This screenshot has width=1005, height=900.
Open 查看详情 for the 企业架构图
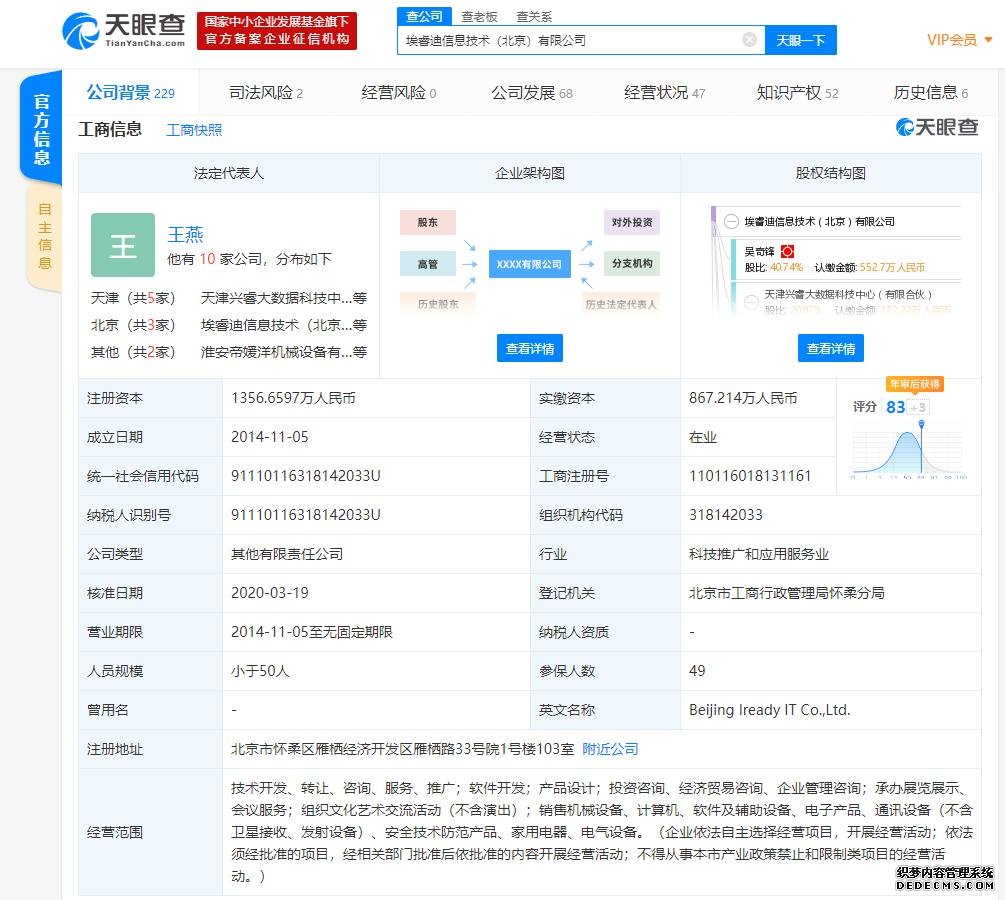530,348
